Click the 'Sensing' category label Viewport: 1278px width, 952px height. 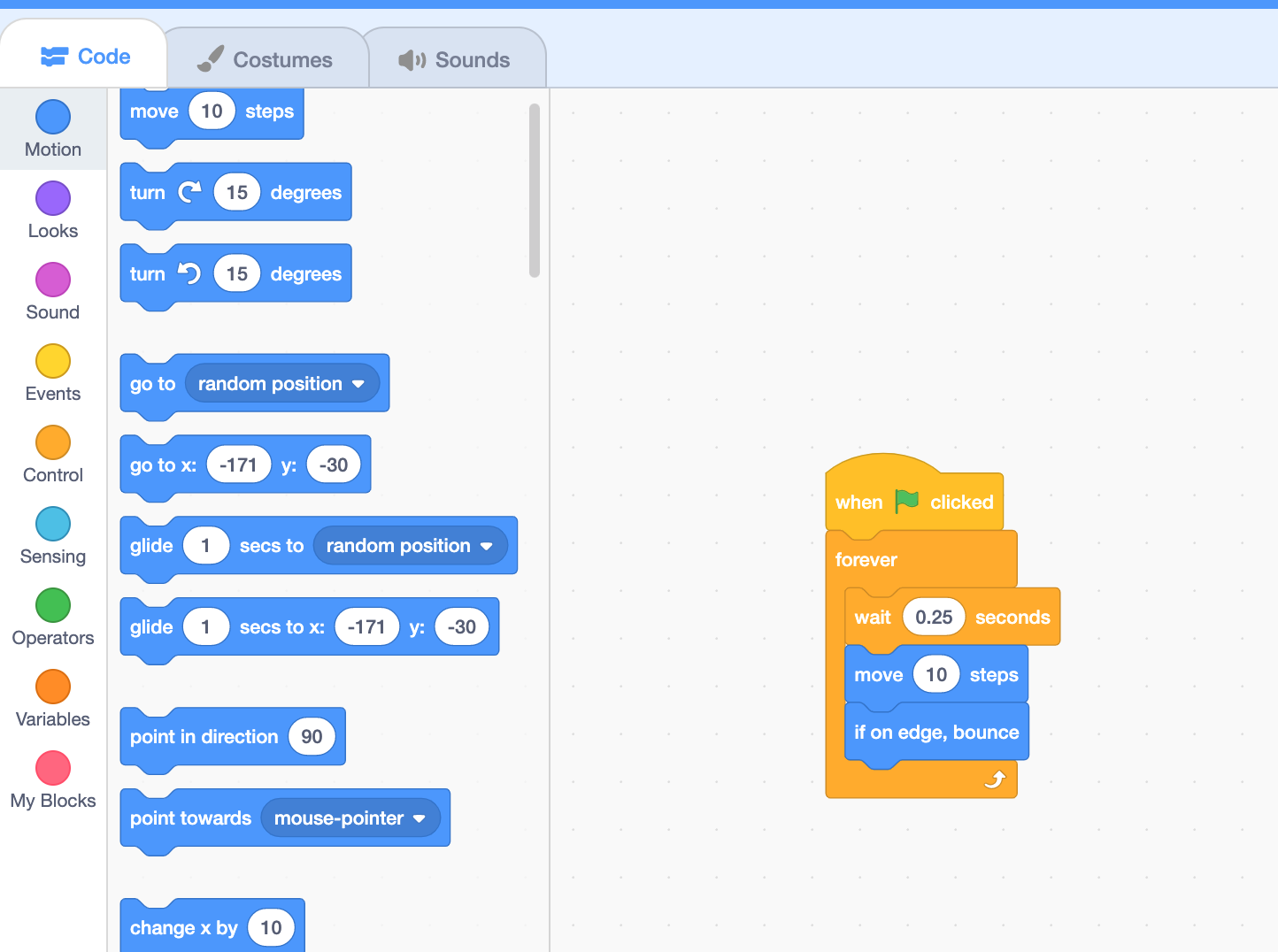point(53,557)
